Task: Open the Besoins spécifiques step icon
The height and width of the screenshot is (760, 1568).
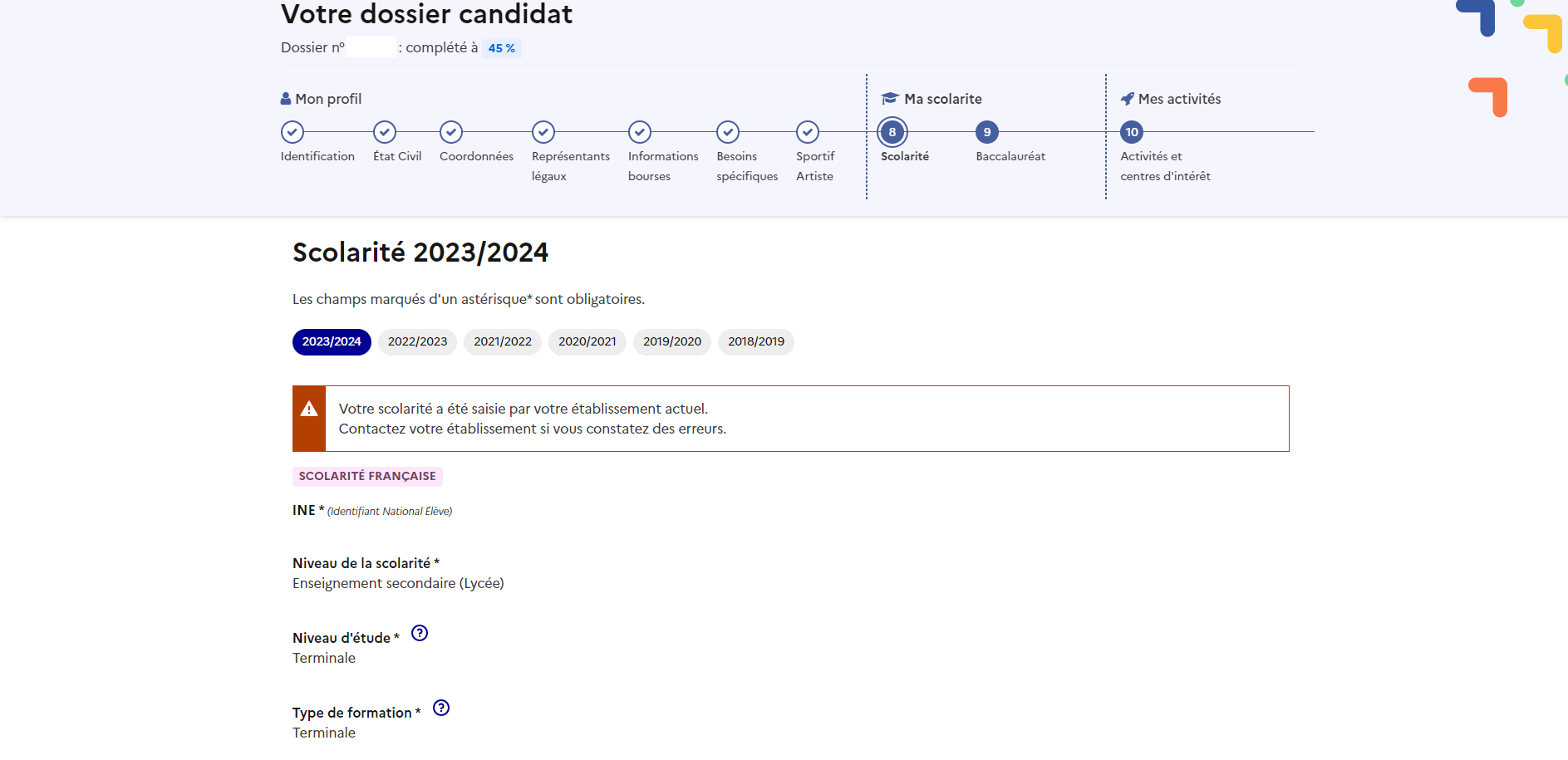Action: tap(728, 132)
